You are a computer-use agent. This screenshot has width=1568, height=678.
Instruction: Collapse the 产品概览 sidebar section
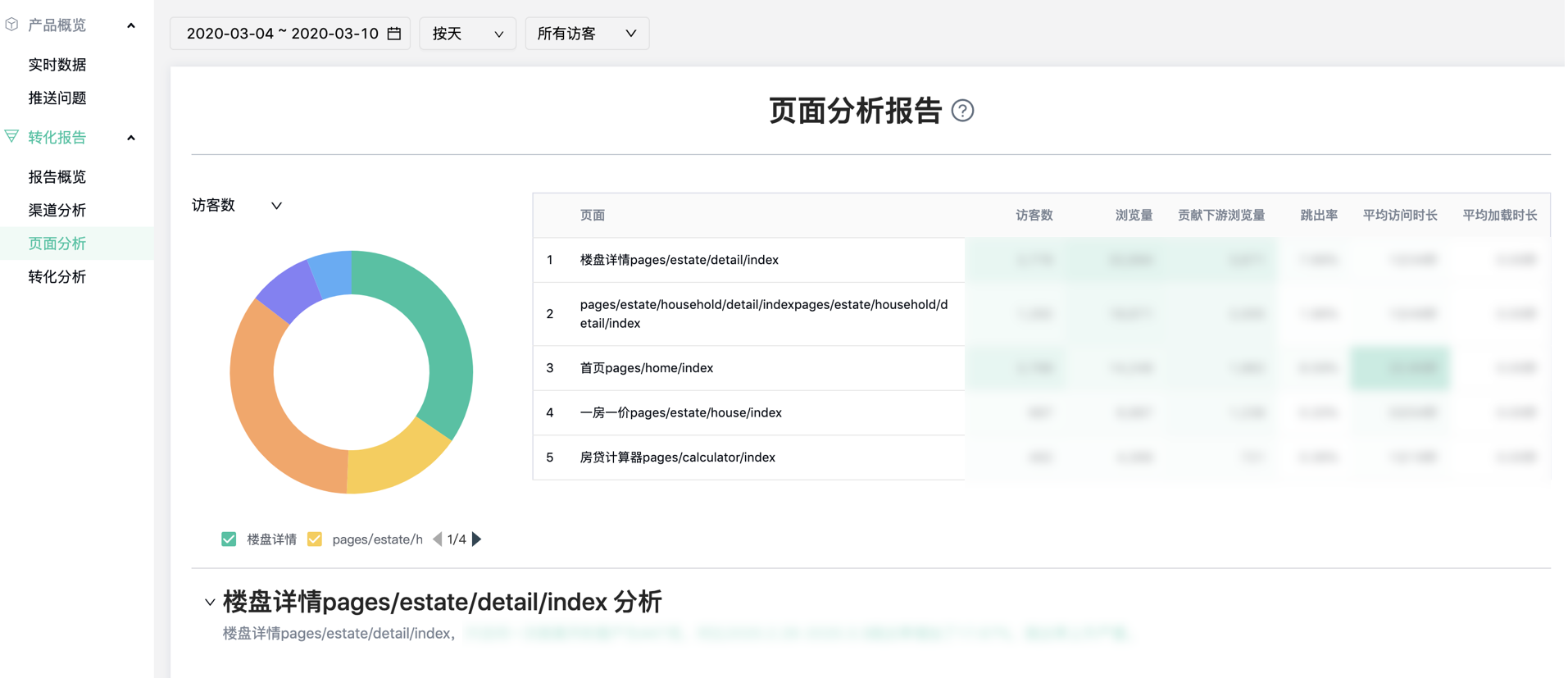131,25
